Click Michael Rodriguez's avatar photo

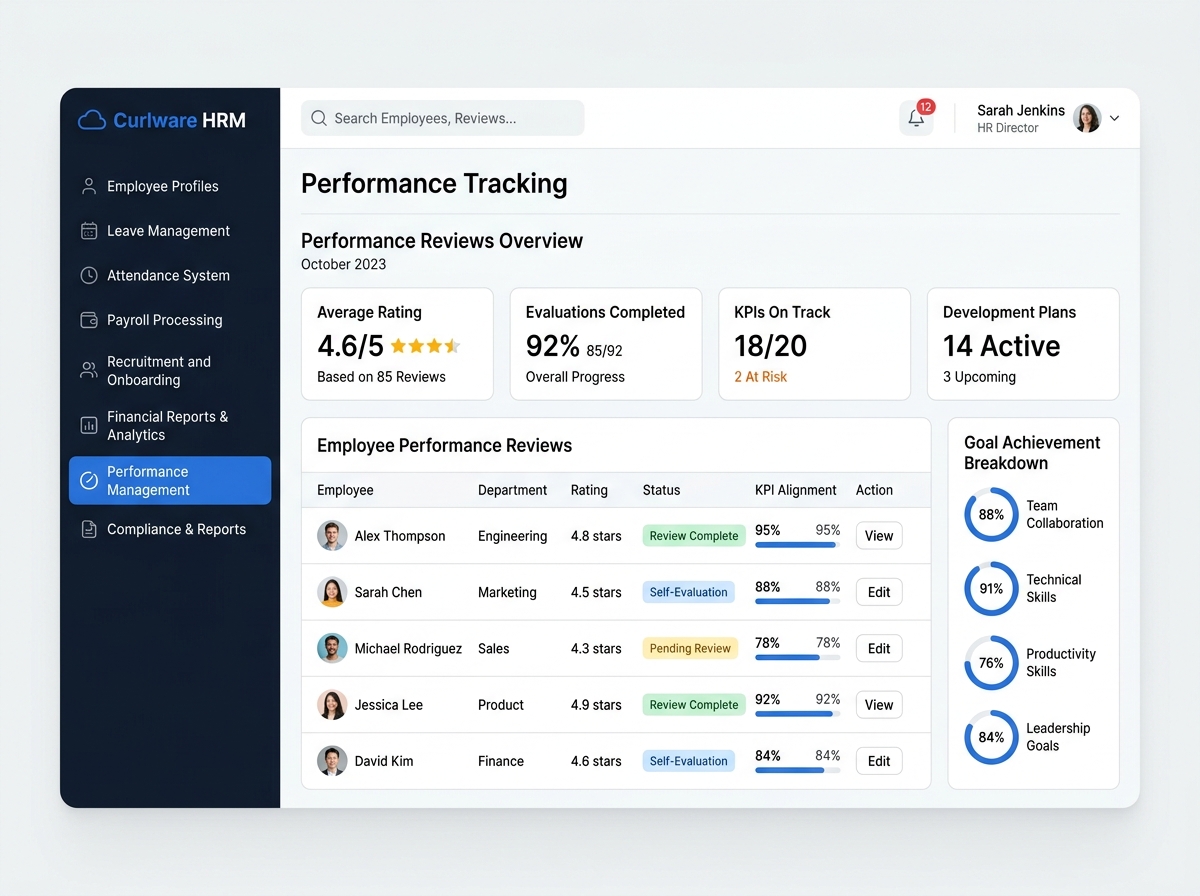pyautogui.click(x=332, y=648)
